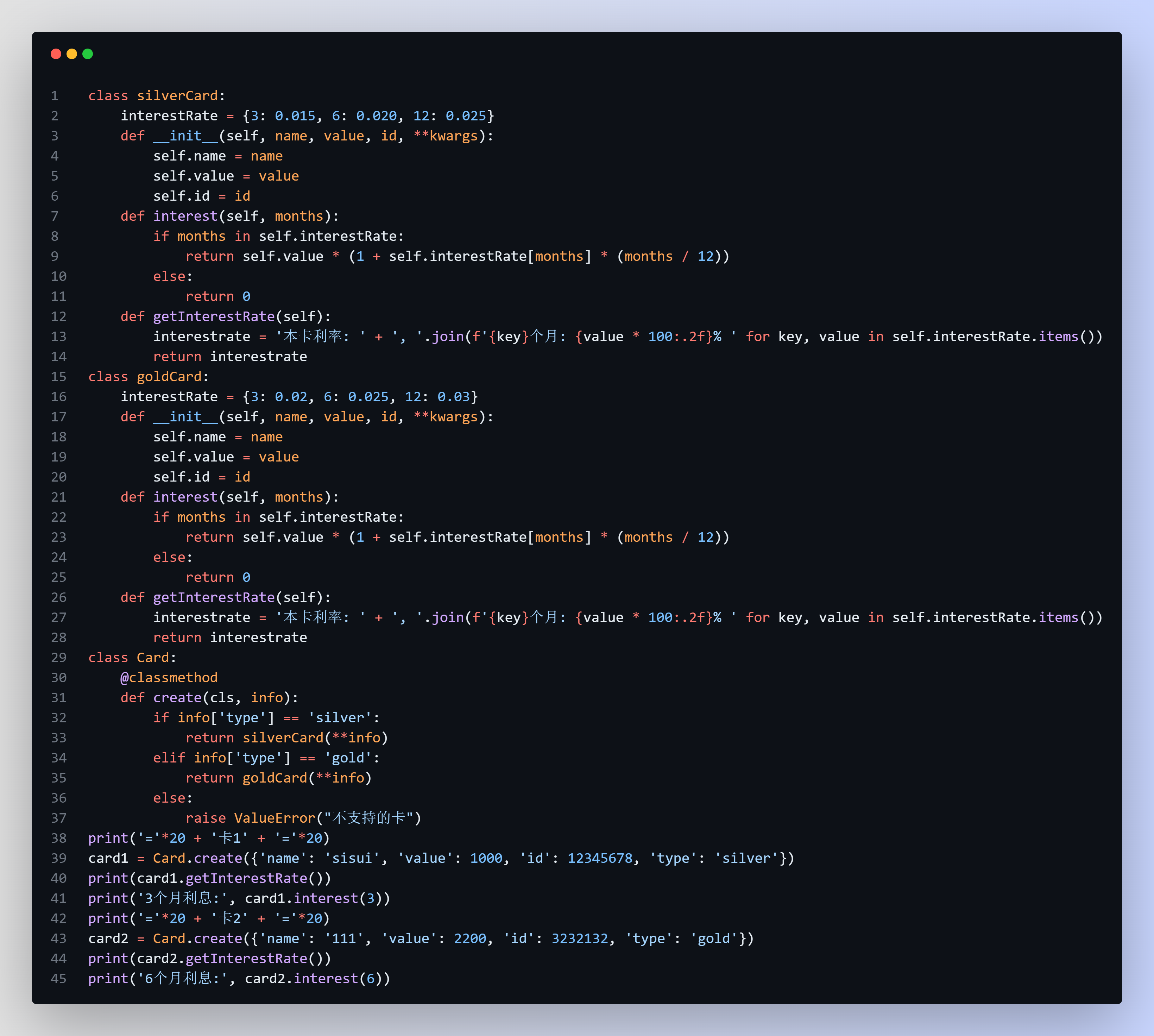This screenshot has width=1154, height=1036.
Task: Click 'def getInterestRate(self):' on line 12
Action: [x=226, y=316]
